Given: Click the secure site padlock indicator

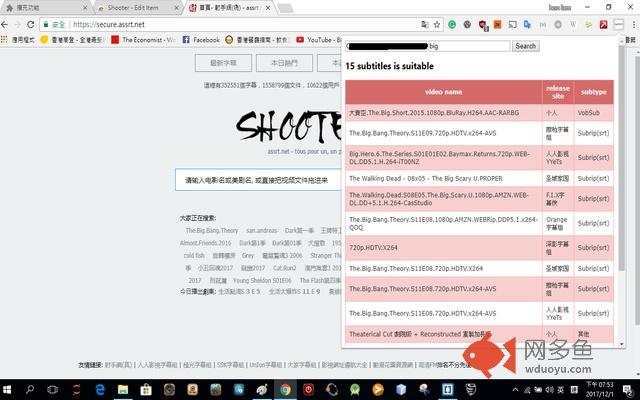Looking at the screenshot, I should 45,23.
